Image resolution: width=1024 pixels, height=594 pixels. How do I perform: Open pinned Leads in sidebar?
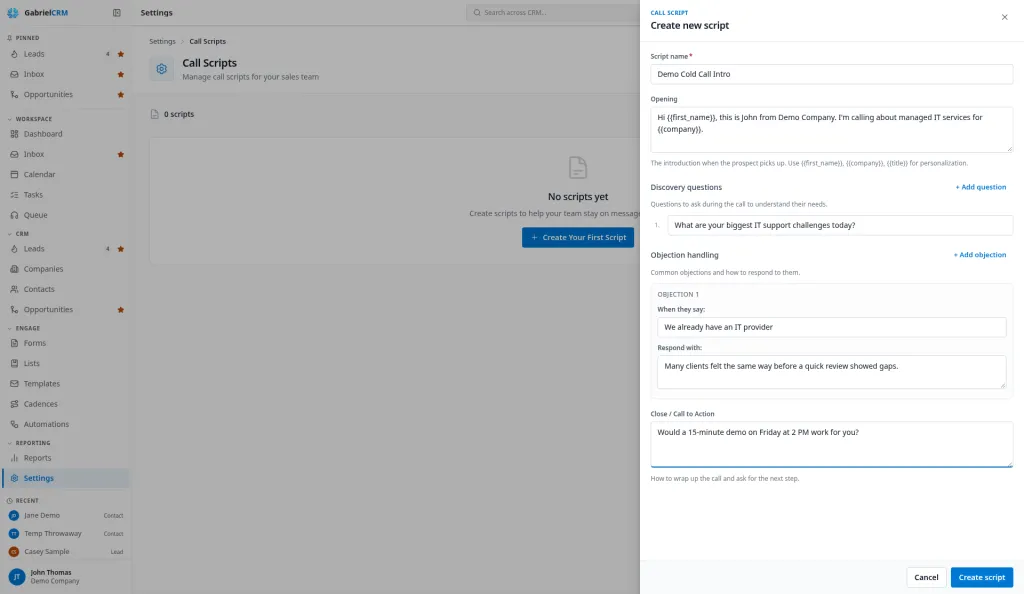click(x=34, y=54)
